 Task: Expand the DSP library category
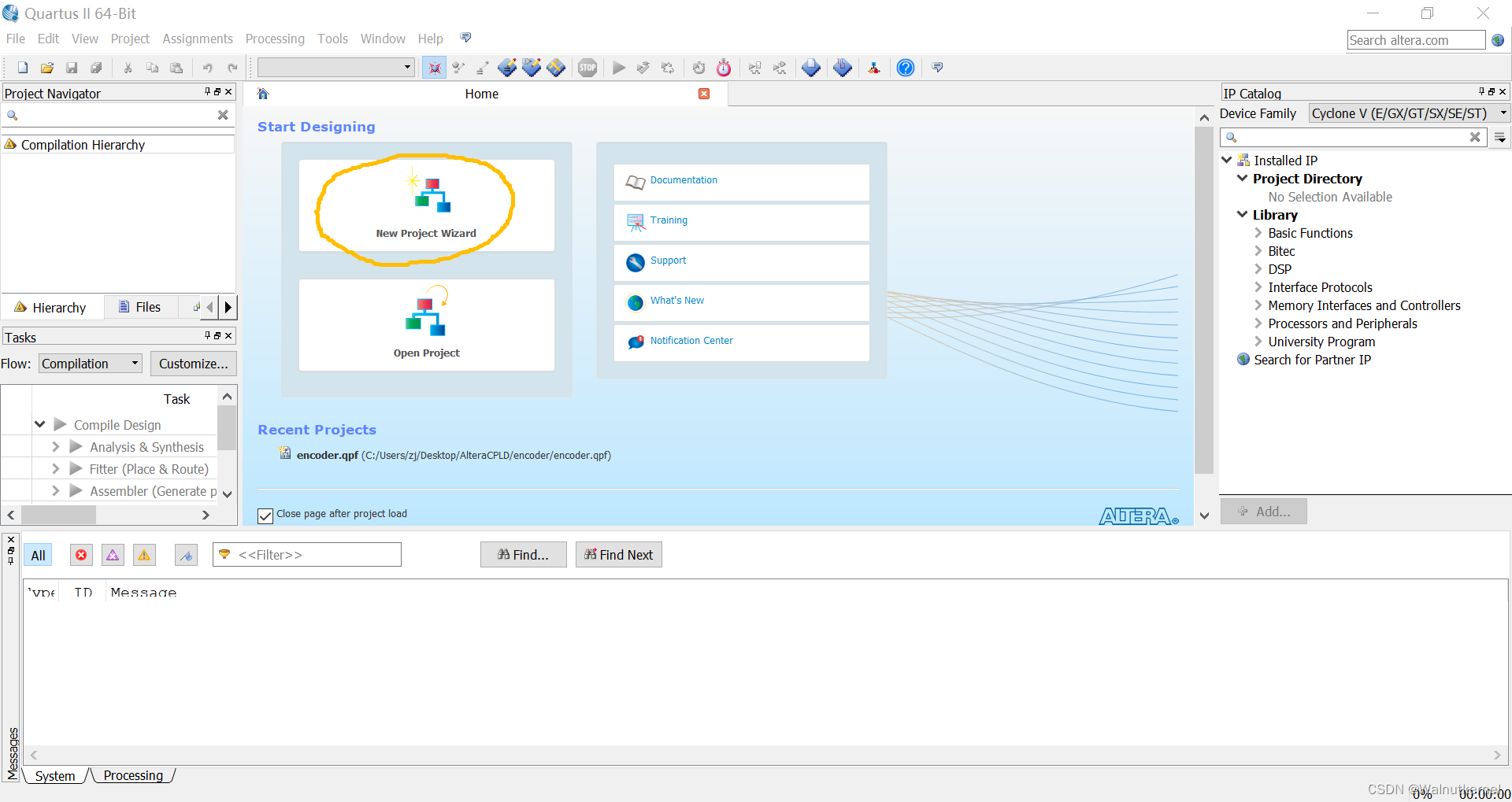[1258, 269]
